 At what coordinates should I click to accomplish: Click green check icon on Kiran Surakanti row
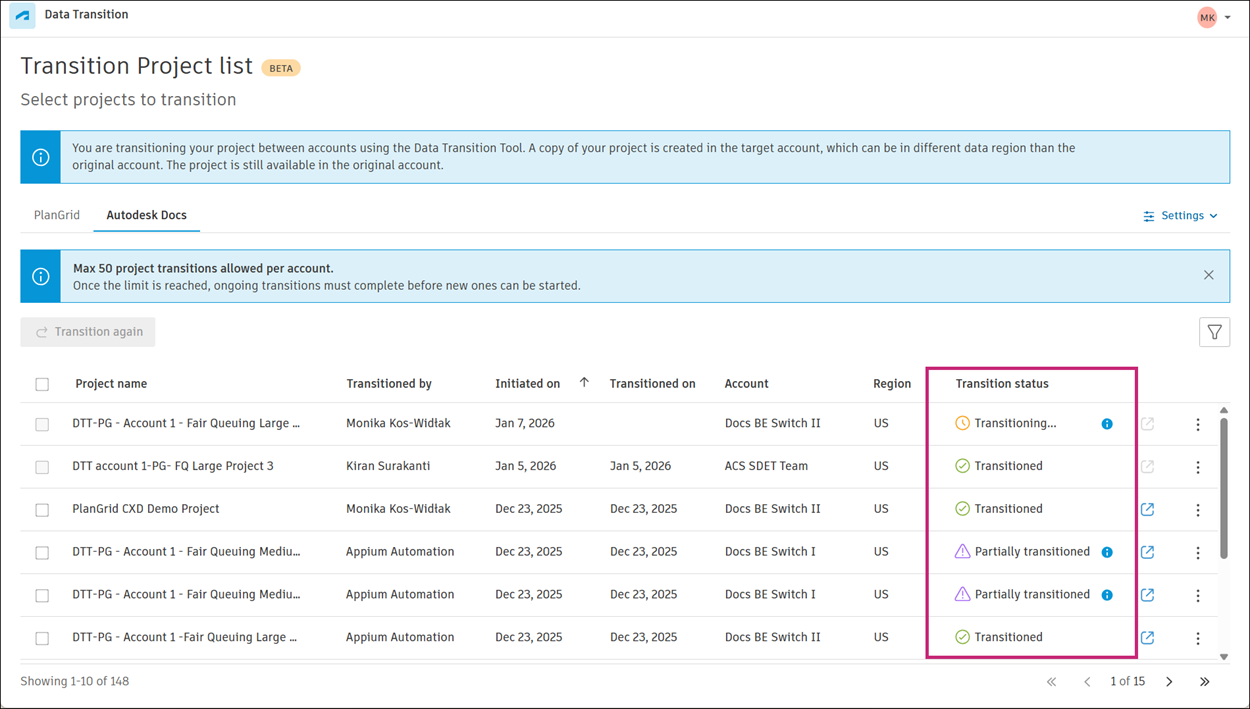pos(962,466)
